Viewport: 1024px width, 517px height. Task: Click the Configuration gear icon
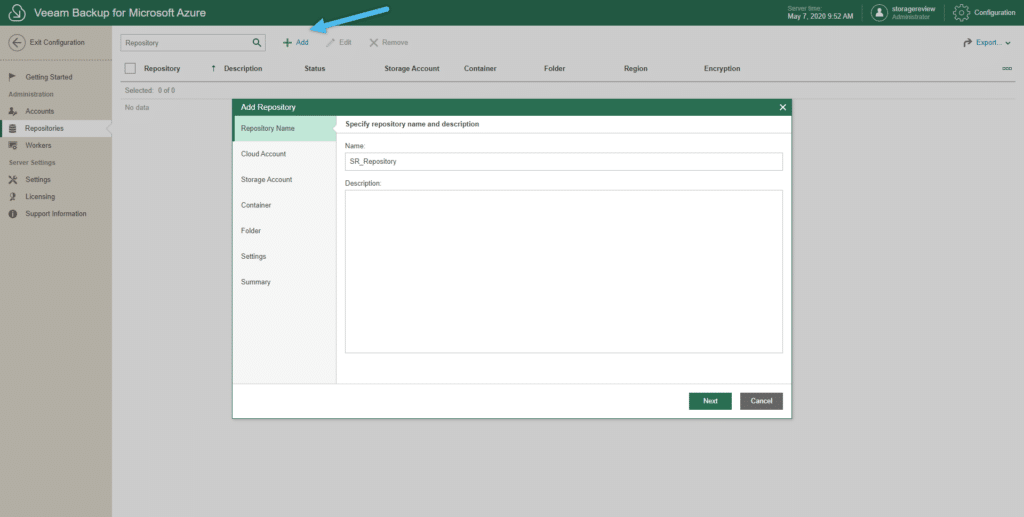(961, 12)
